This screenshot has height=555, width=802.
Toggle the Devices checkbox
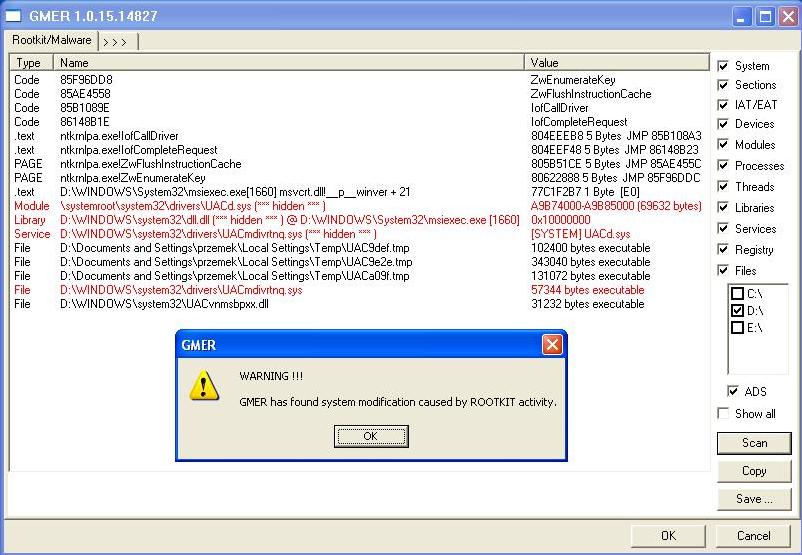(x=723, y=124)
